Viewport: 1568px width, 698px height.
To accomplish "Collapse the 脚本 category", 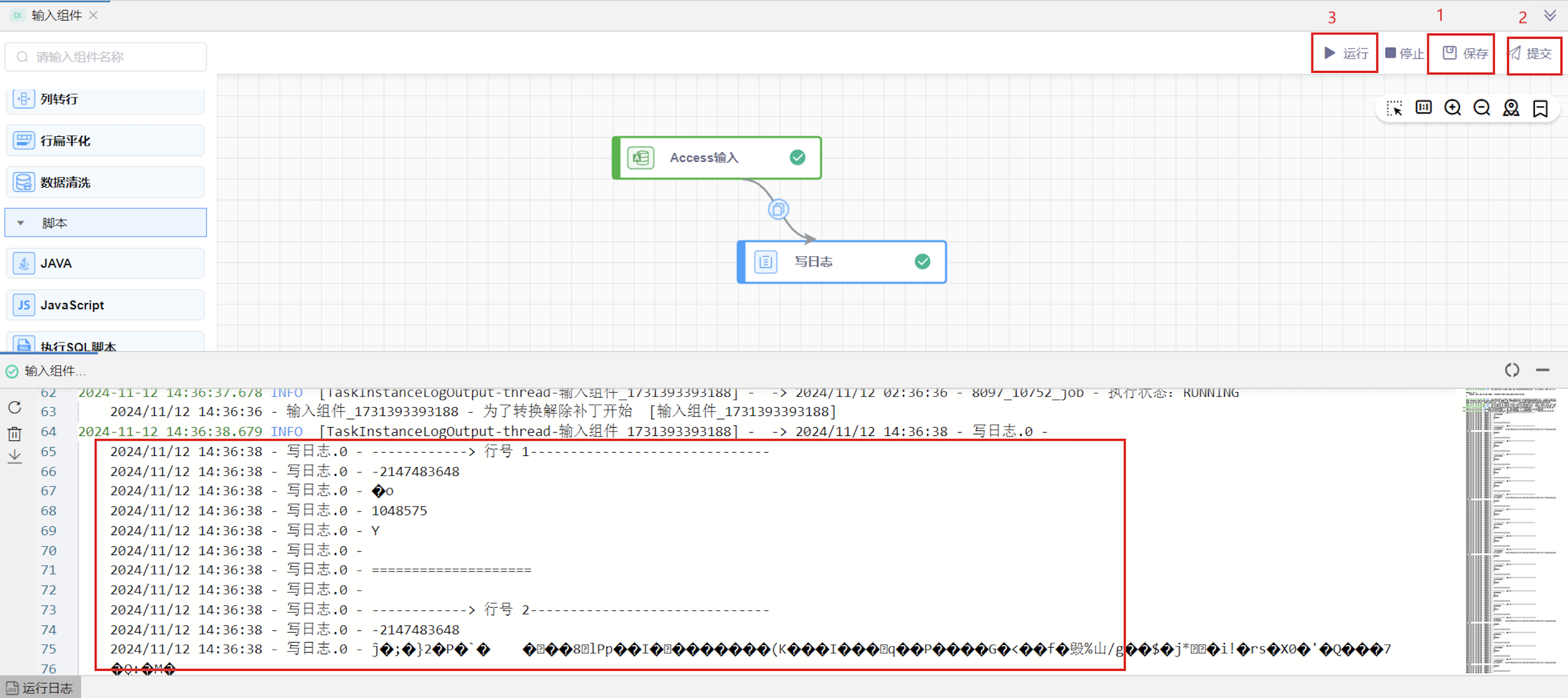I will [21, 223].
